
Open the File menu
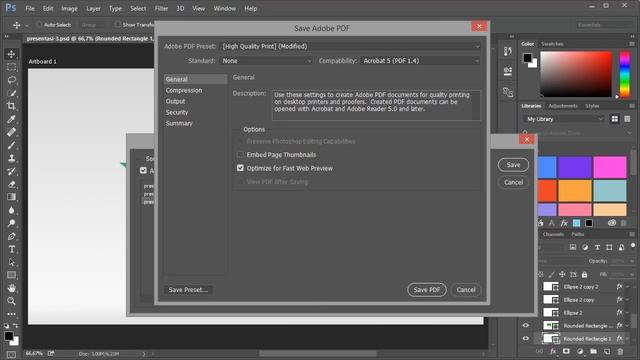(30, 8)
